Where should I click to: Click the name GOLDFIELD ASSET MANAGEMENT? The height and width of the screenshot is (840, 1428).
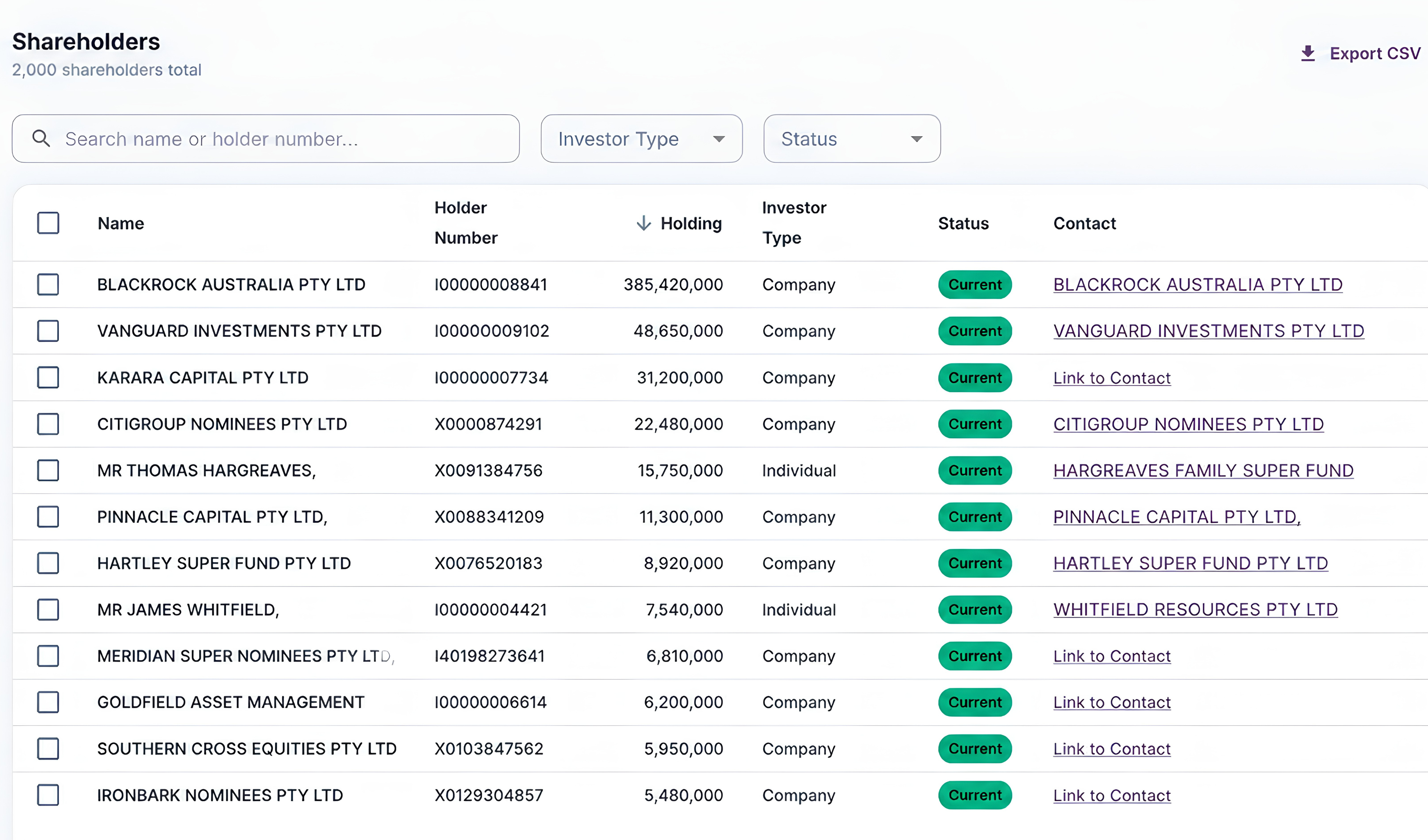231,702
